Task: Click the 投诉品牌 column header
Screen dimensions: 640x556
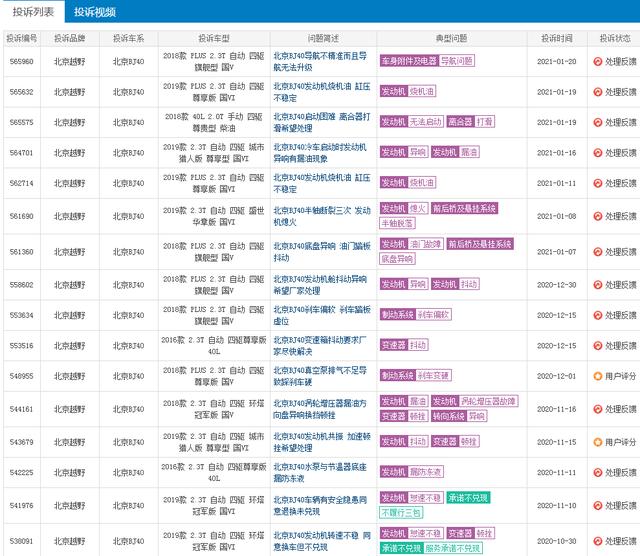Action: coord(70,38)
